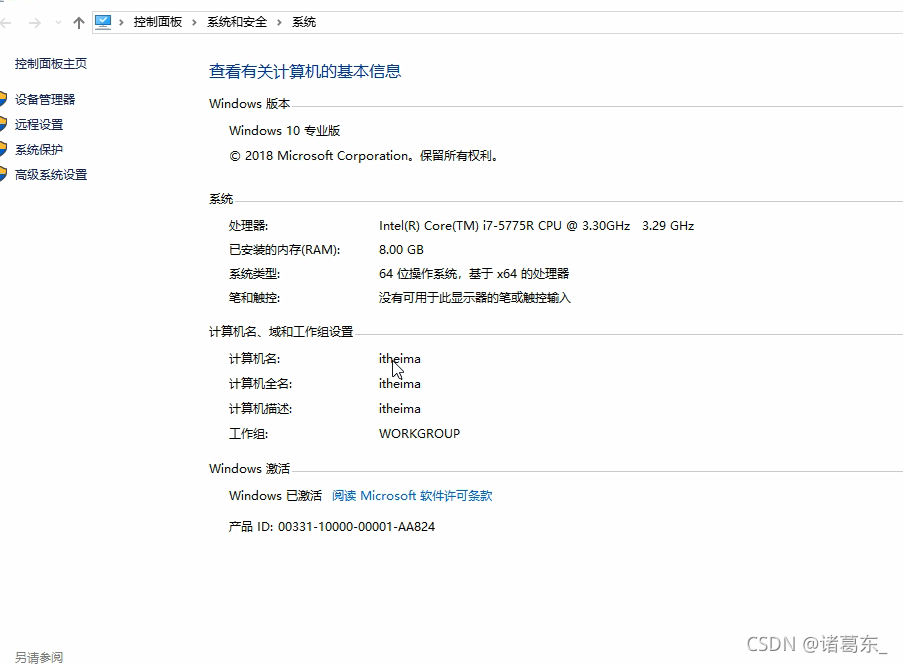Click WORKGROUP value
The height and width of the screenshot is (664, 903).
(419, 434)
